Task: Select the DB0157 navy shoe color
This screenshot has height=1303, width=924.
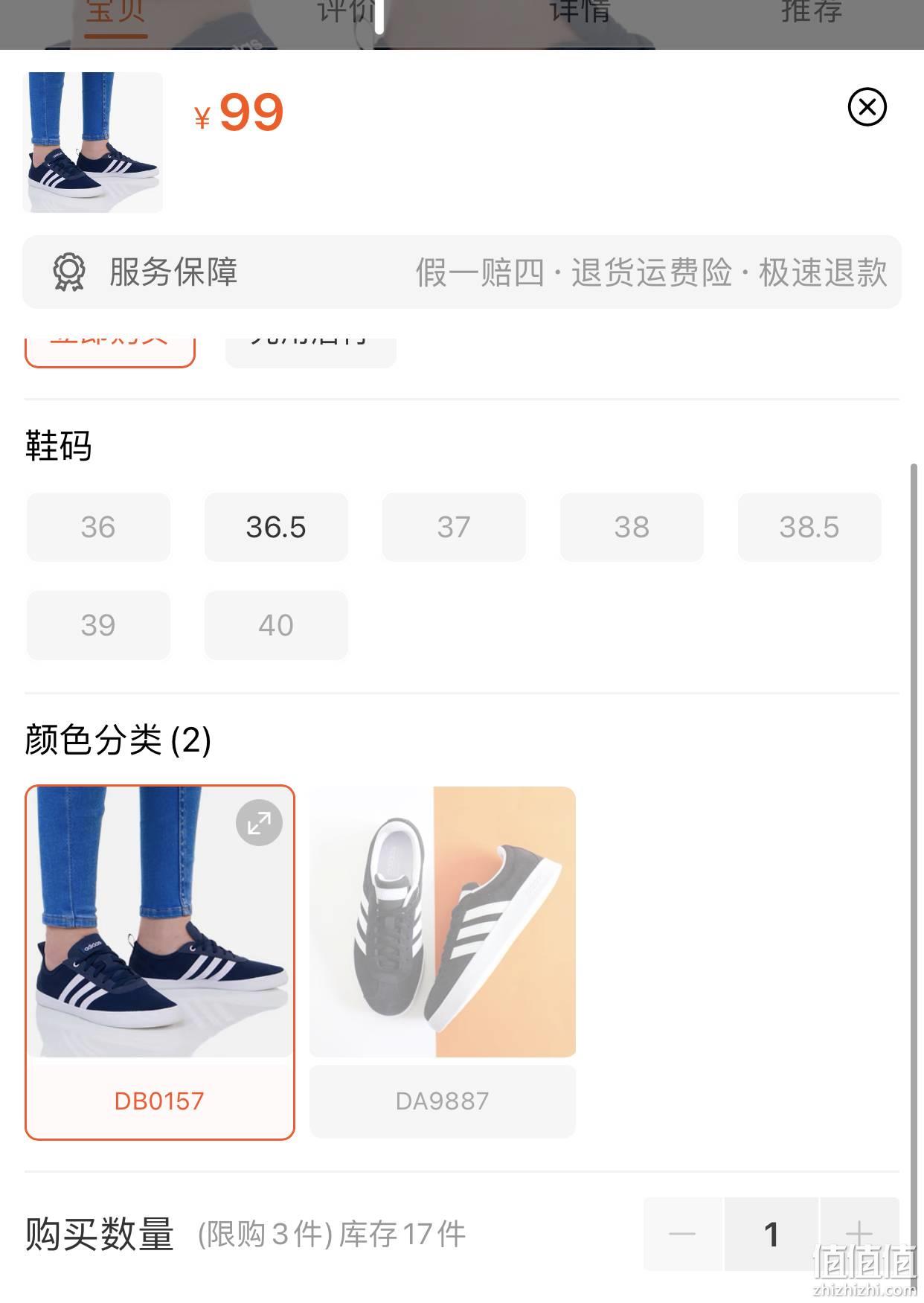Action: 160,962
